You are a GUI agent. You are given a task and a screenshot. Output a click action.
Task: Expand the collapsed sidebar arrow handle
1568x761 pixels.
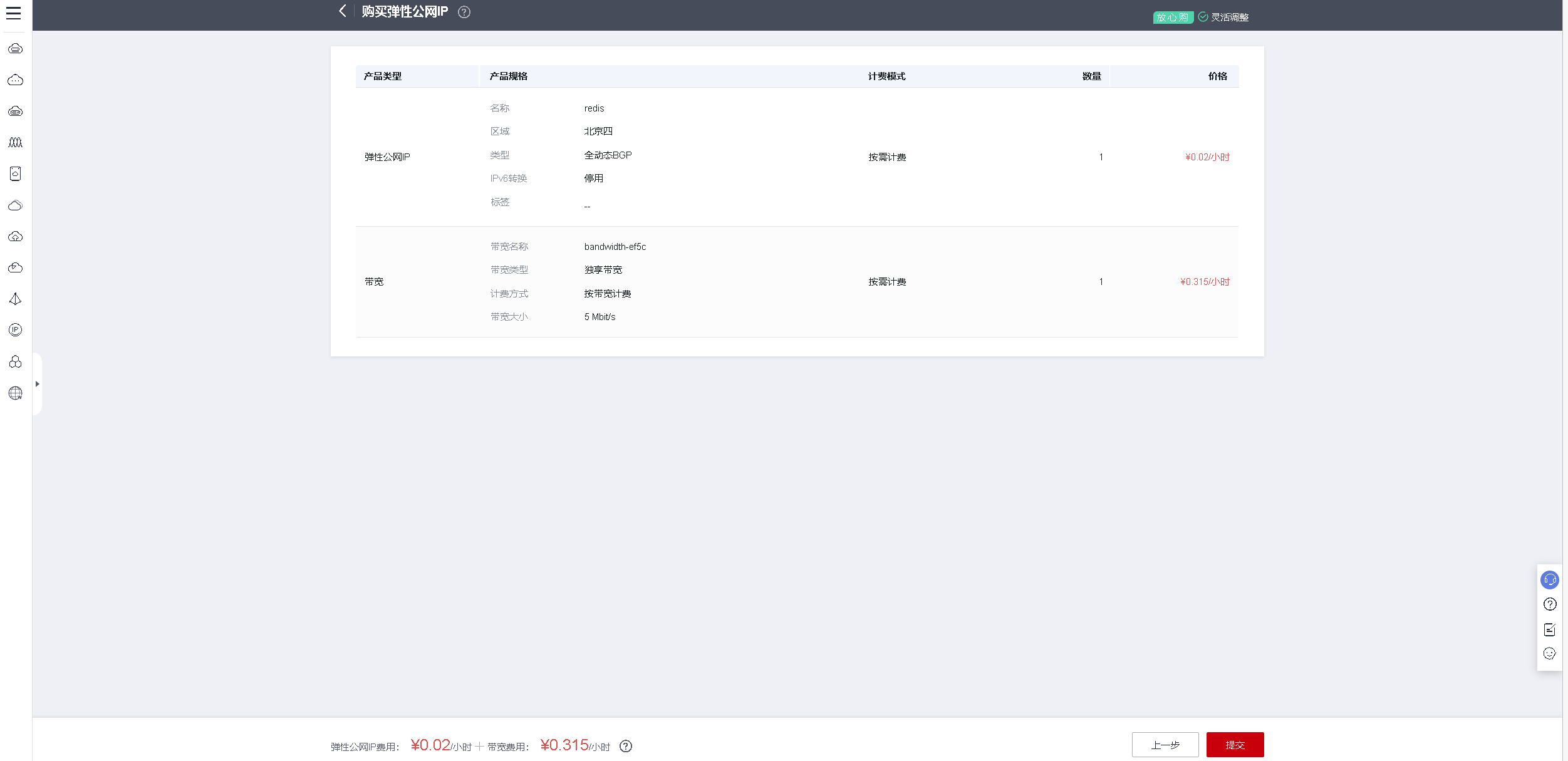[x=38, y=384]
